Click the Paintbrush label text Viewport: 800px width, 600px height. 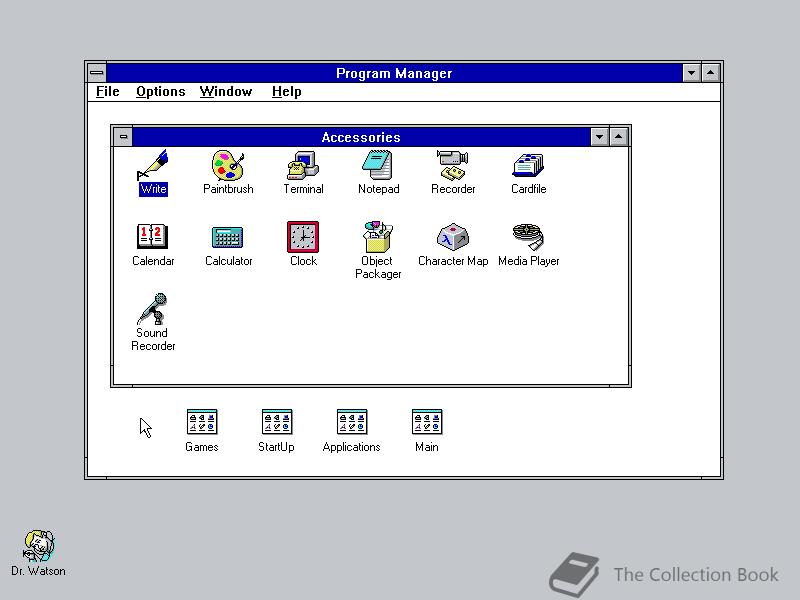tap(228, 189)
